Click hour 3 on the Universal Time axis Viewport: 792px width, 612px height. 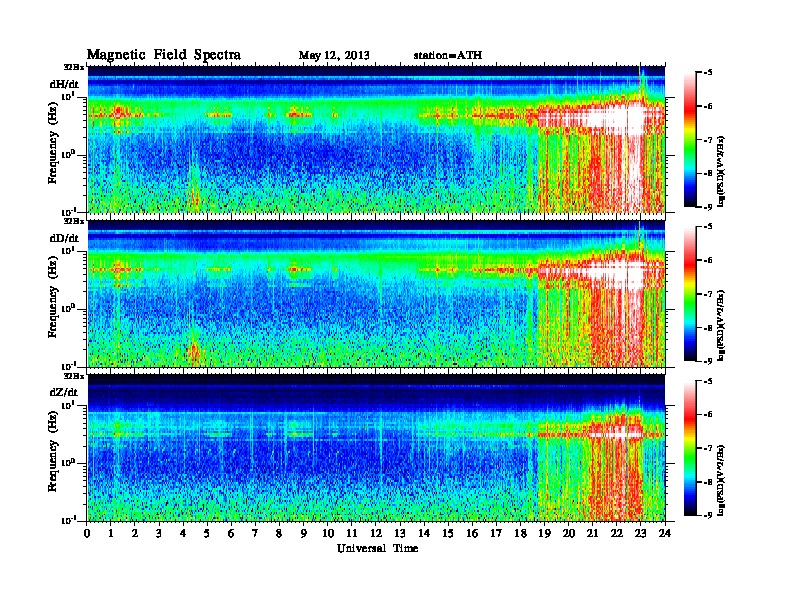click(x=159, y=533)
